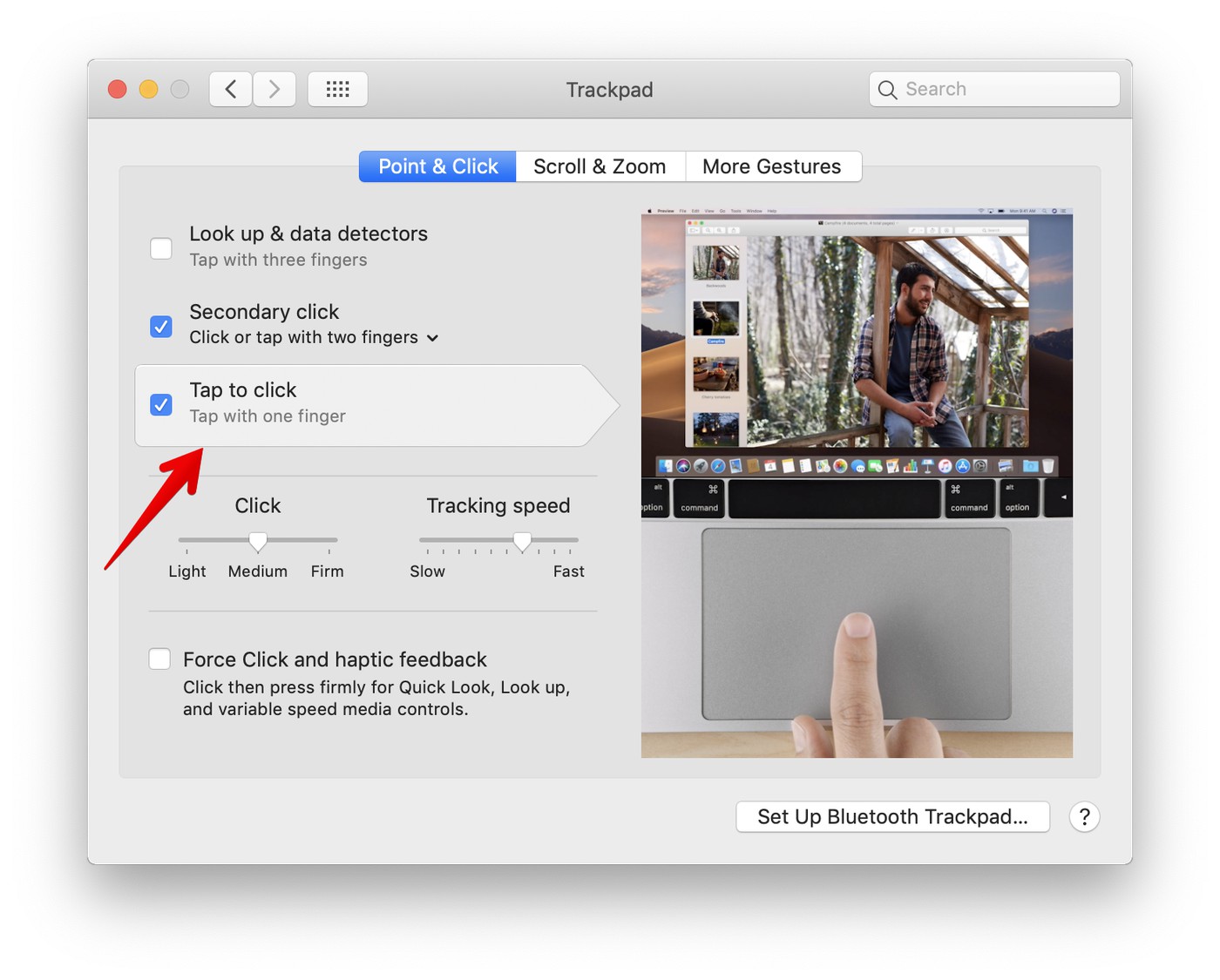The height and width of the screenshot is (980, 1220).
Task: Open help with the question mark button
Action: pyautogui.click(x=1084, y=817)
